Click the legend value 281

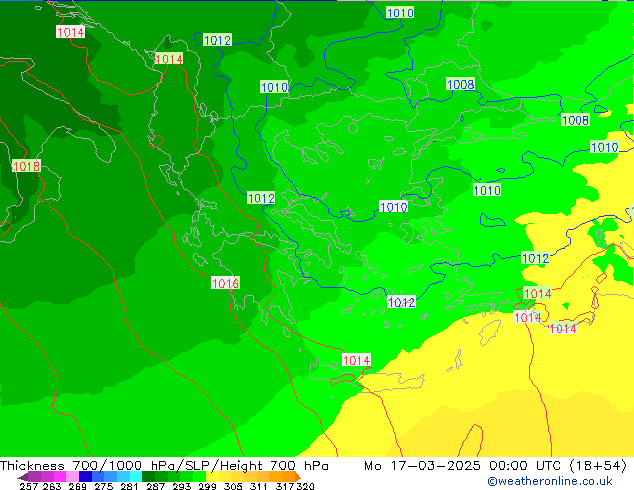pyautogui.click(x=129, y=486)
